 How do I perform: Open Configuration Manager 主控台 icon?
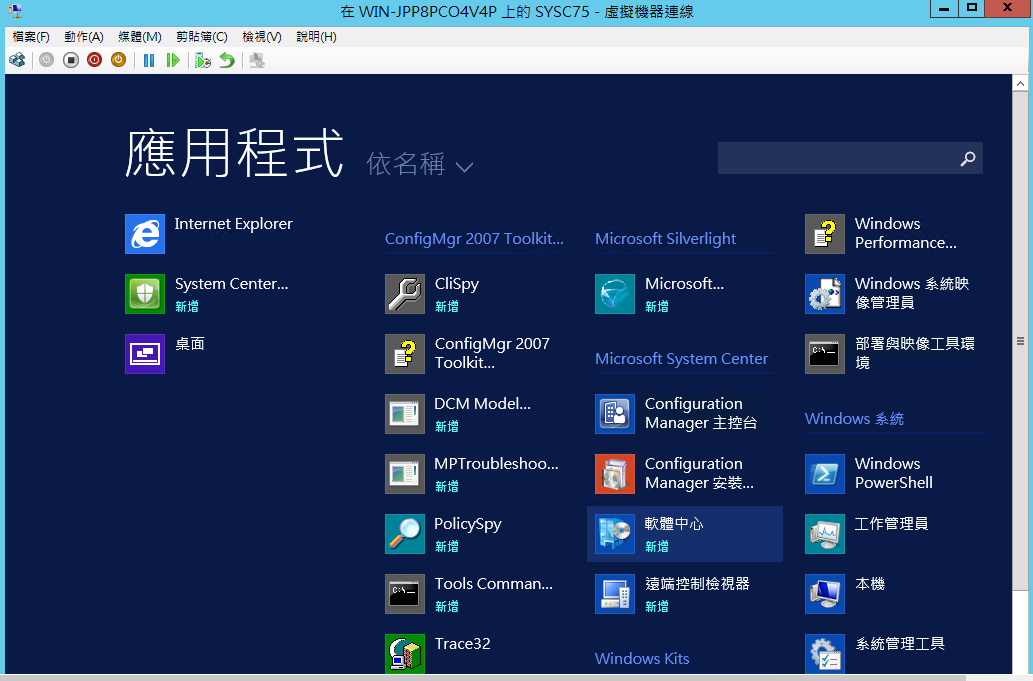pos(615,414)
